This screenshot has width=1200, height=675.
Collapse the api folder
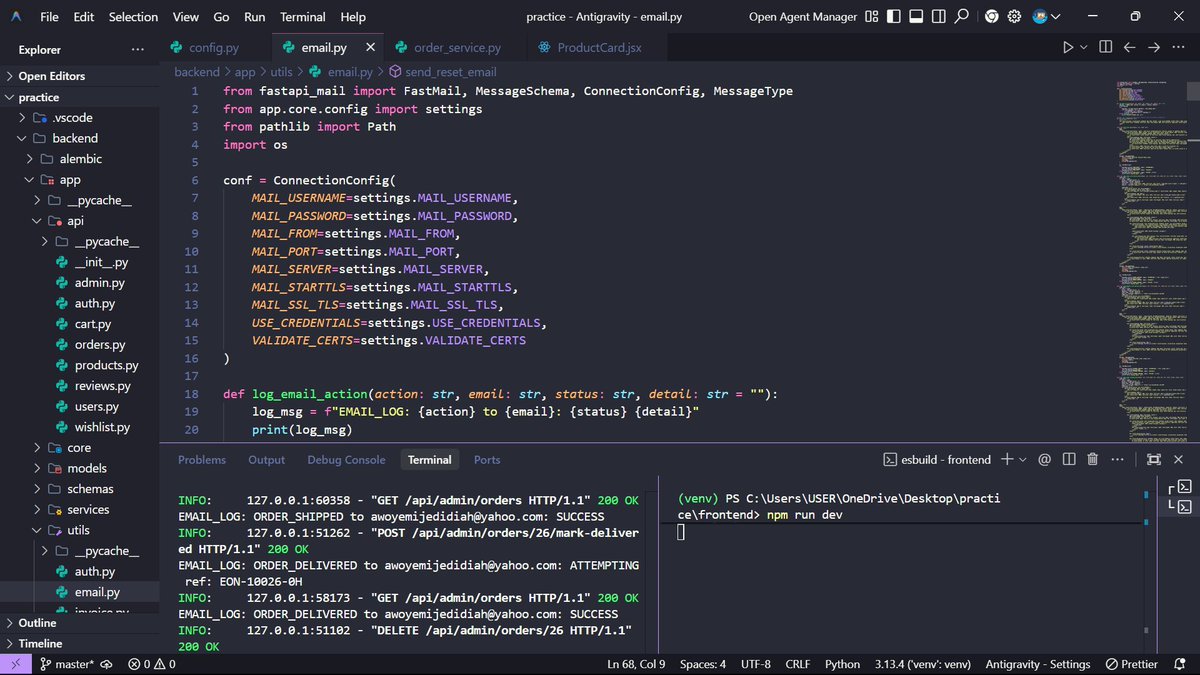(80, 221)
